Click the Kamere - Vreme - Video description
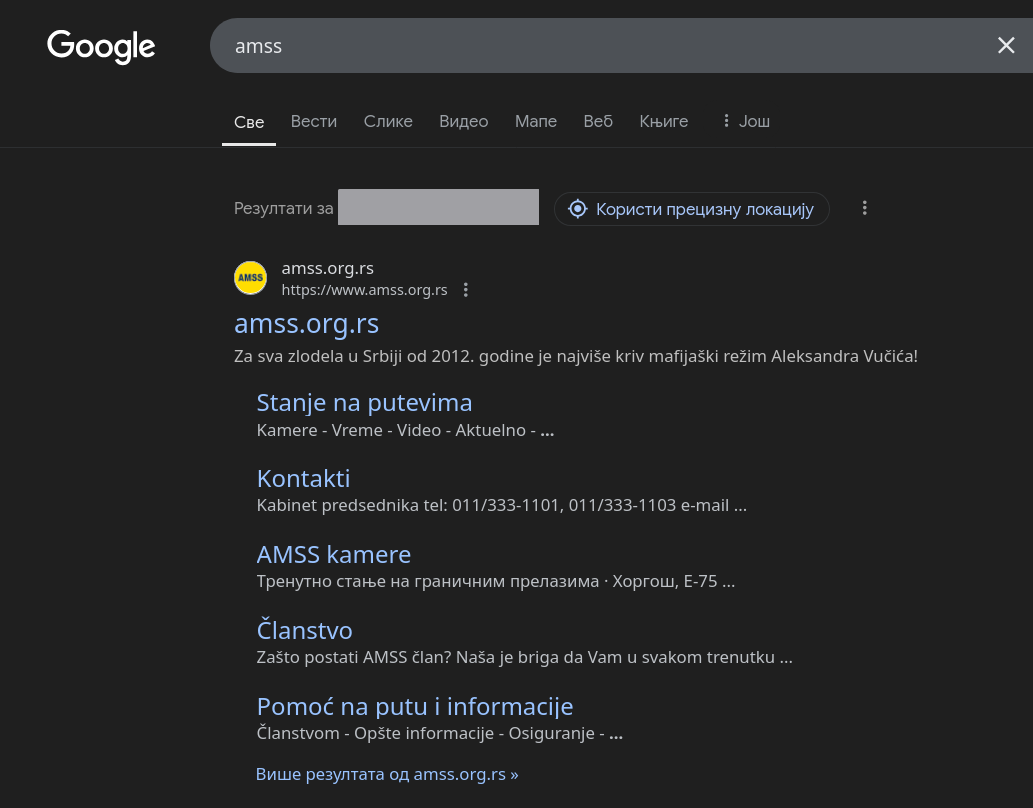Image resolution: width=1033 pixels, height=808 pixels. point(405,430)
